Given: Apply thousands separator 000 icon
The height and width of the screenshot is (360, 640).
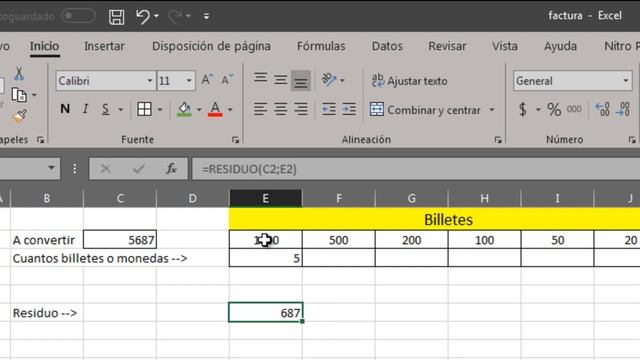Looking at the screenshot, I should point(574,109).
